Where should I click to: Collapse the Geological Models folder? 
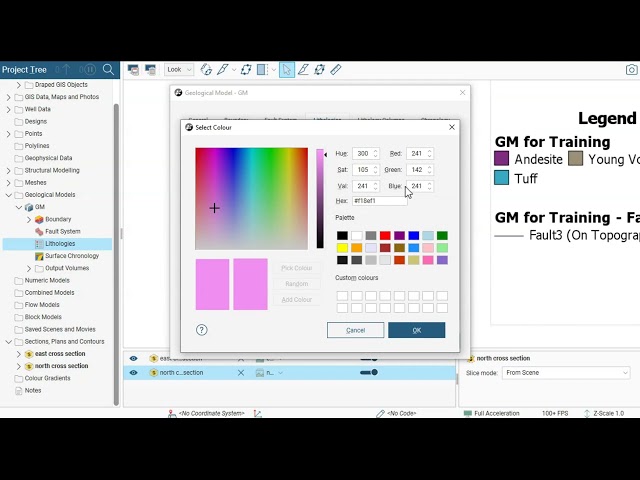click(x=9, y=195)
